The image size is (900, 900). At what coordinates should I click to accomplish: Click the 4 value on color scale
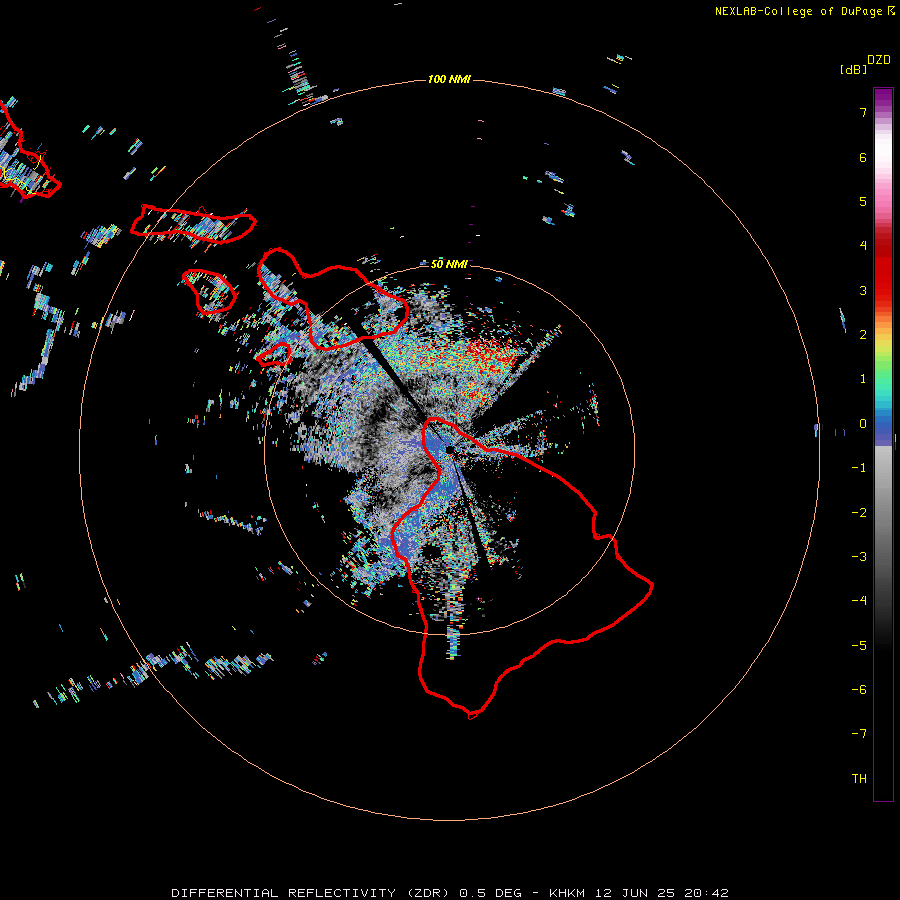863,246
